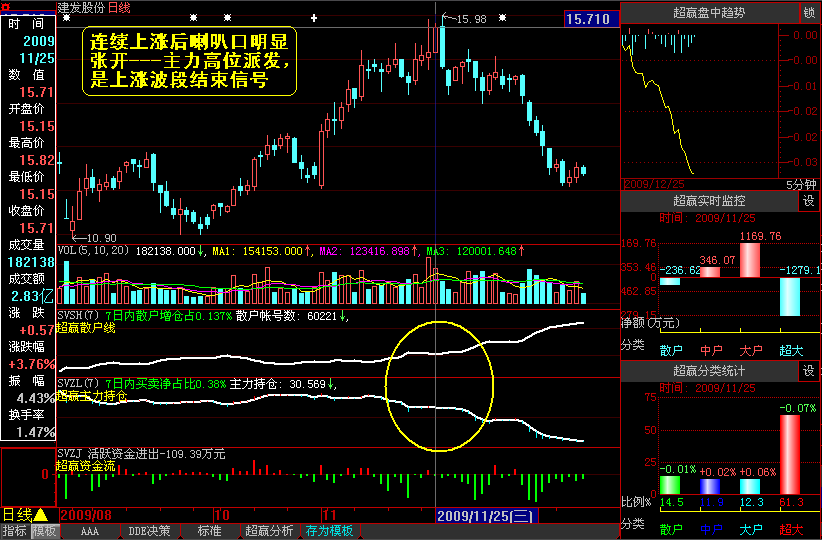
Task: Select the AAA template tab
Action: click(x=90, y=531)
